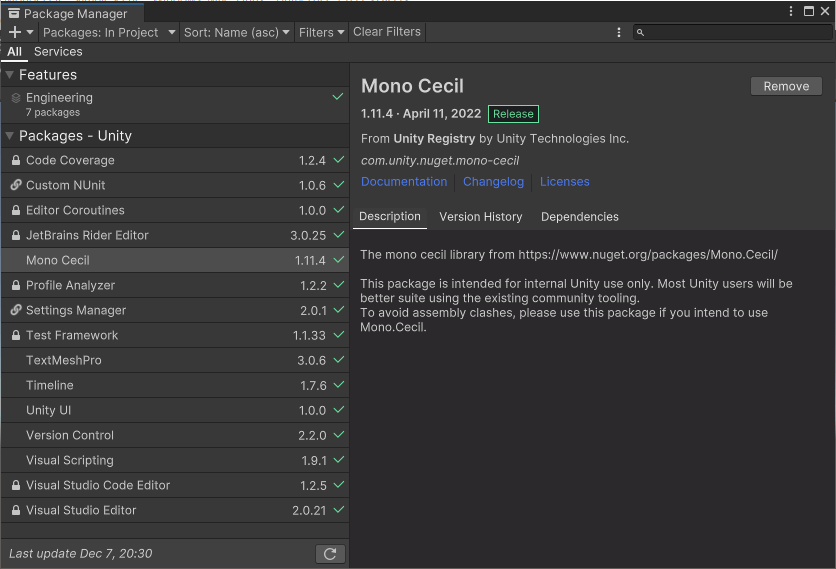
Task: Select the Visual Studio Editor package
Action: click(x=175, y=510)
